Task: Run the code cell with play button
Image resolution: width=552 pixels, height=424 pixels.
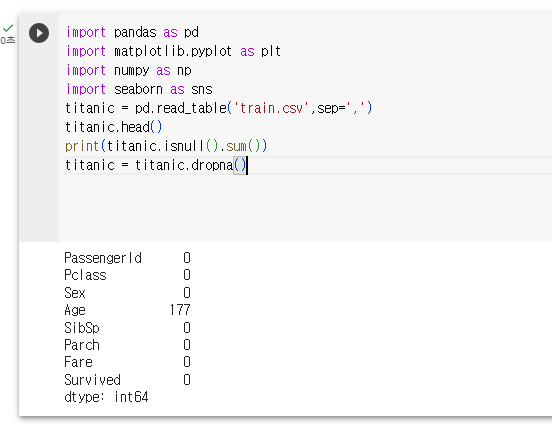Action: [39, 33]
